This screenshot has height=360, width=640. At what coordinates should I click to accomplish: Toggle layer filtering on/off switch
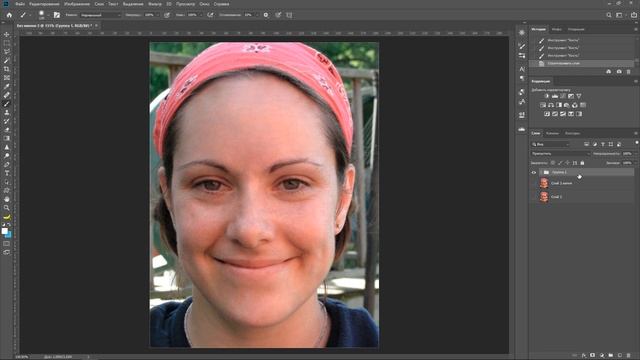click(x=636, y=143)
